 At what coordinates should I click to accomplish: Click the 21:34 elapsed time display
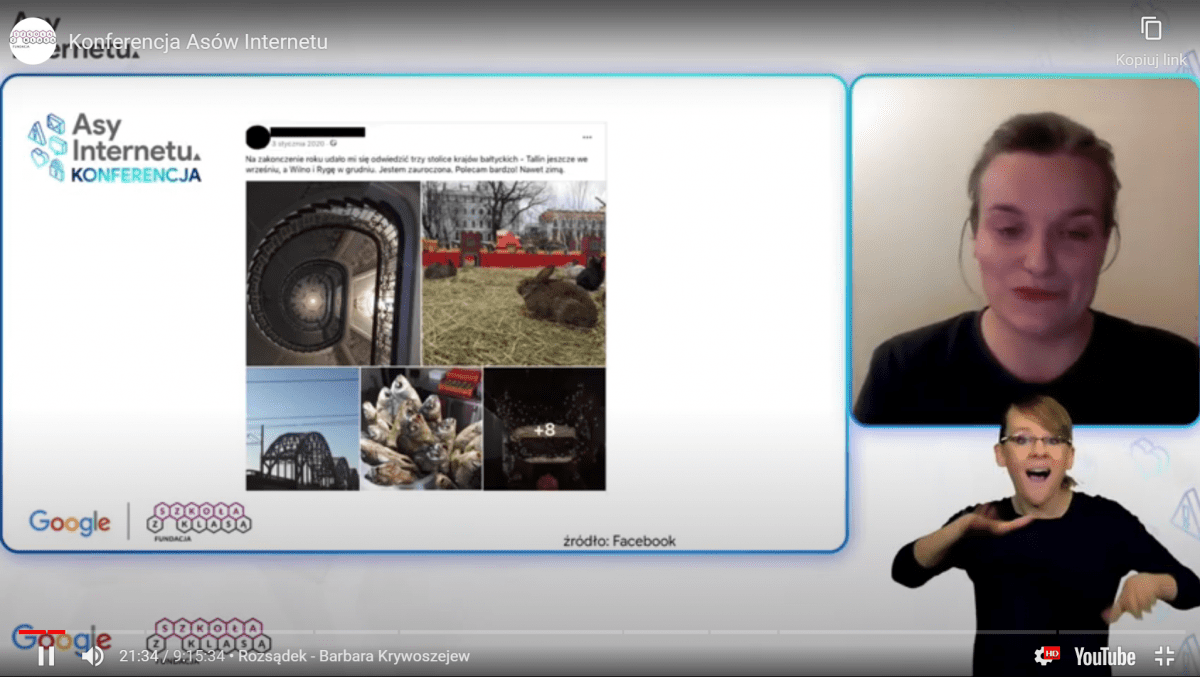[x=140, y=656]
